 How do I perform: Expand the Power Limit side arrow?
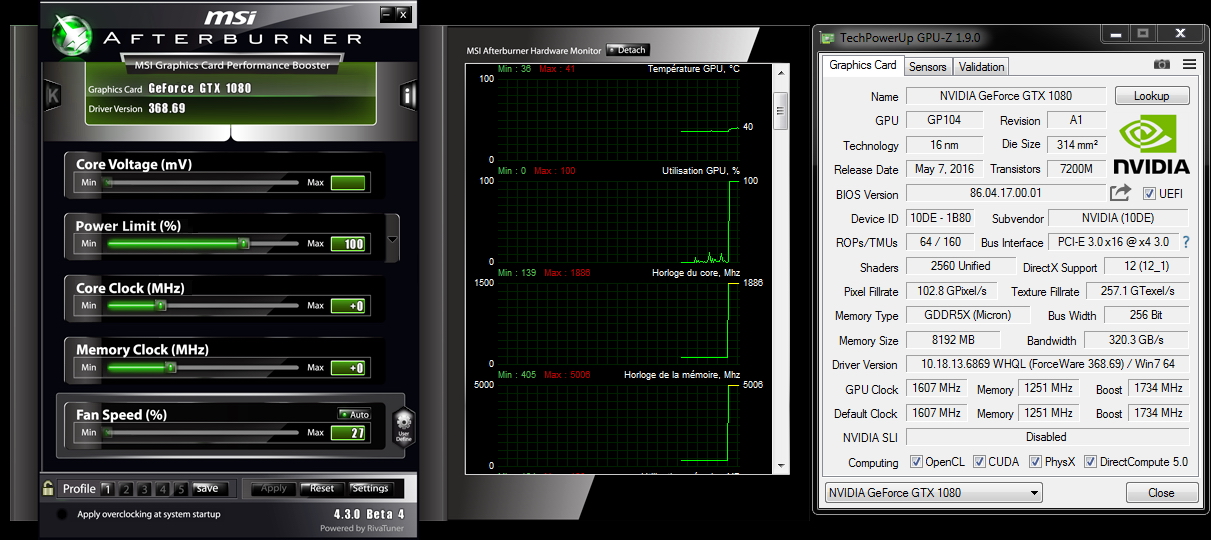coord(393,239)
